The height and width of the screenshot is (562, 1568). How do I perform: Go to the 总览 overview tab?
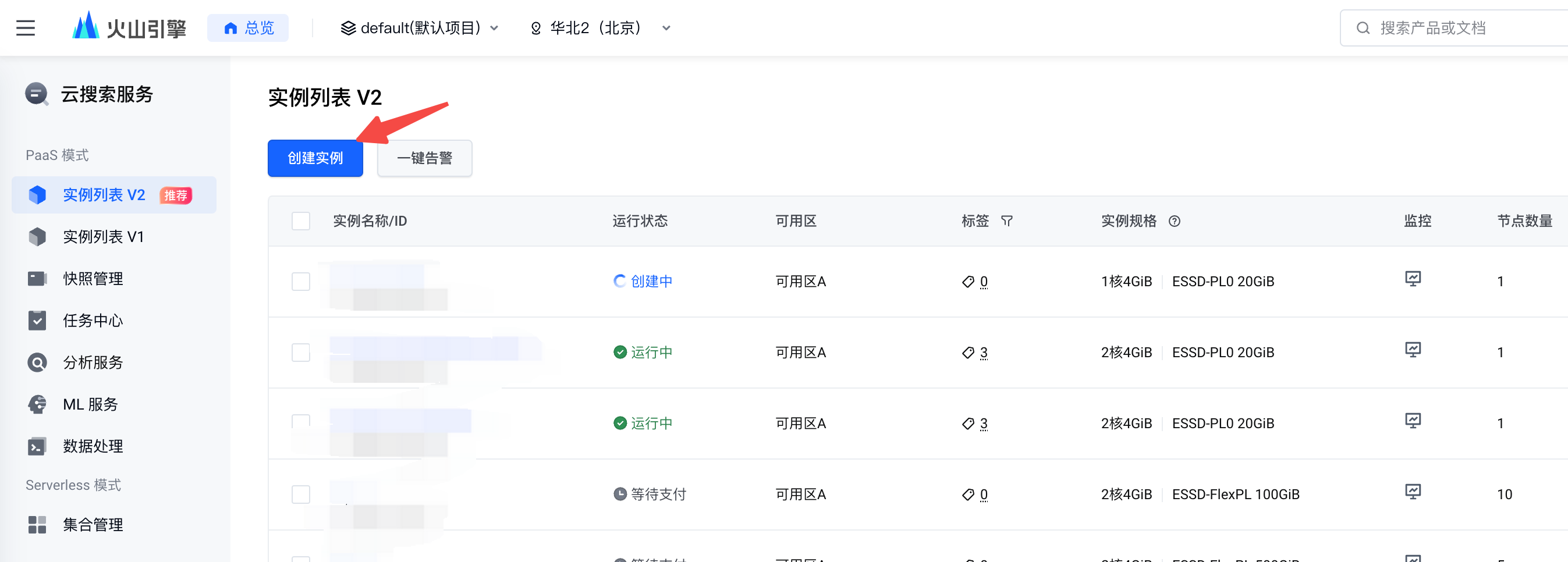[248, 28]
